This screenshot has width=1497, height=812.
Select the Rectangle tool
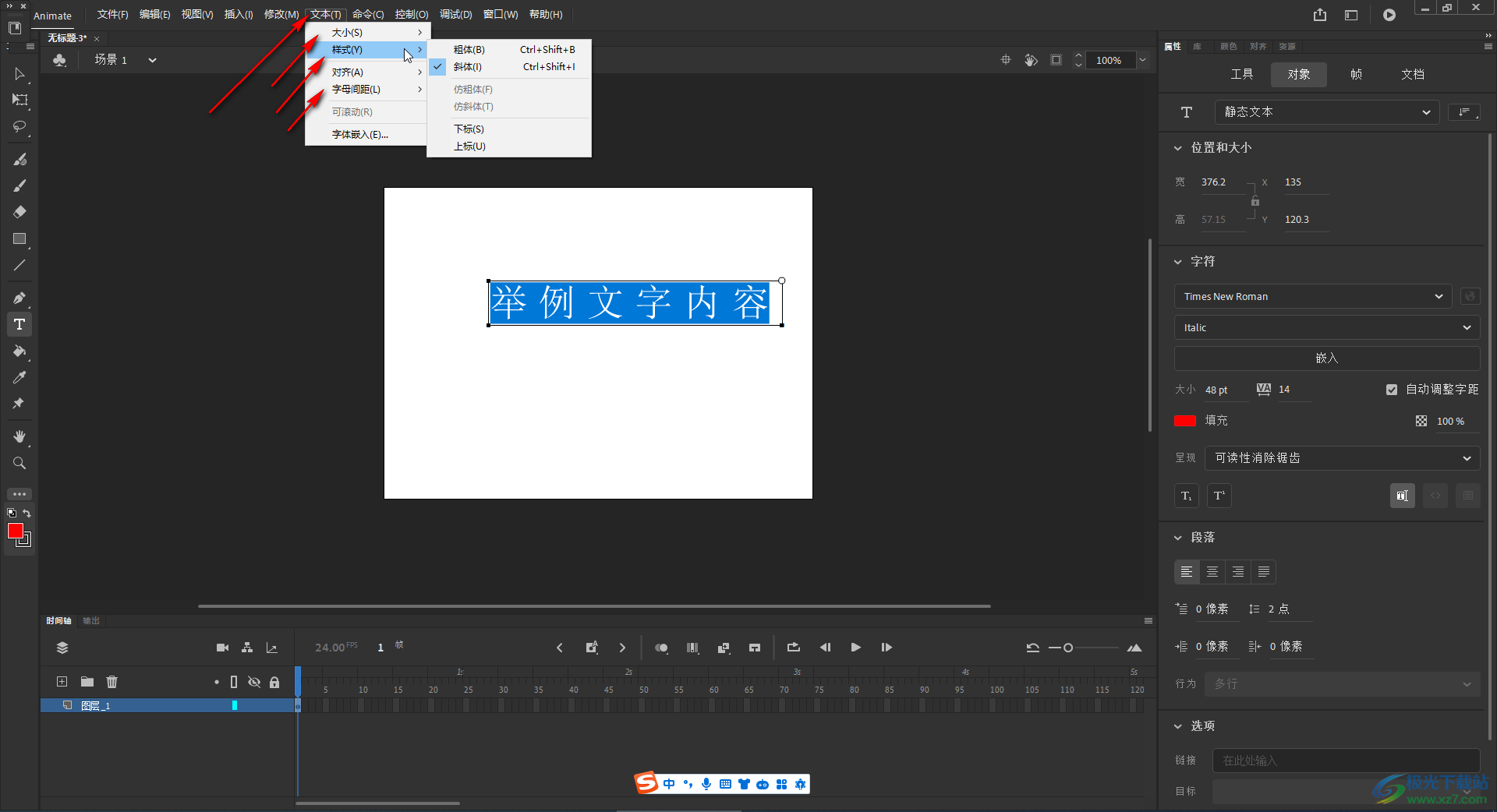click(19, 238)
